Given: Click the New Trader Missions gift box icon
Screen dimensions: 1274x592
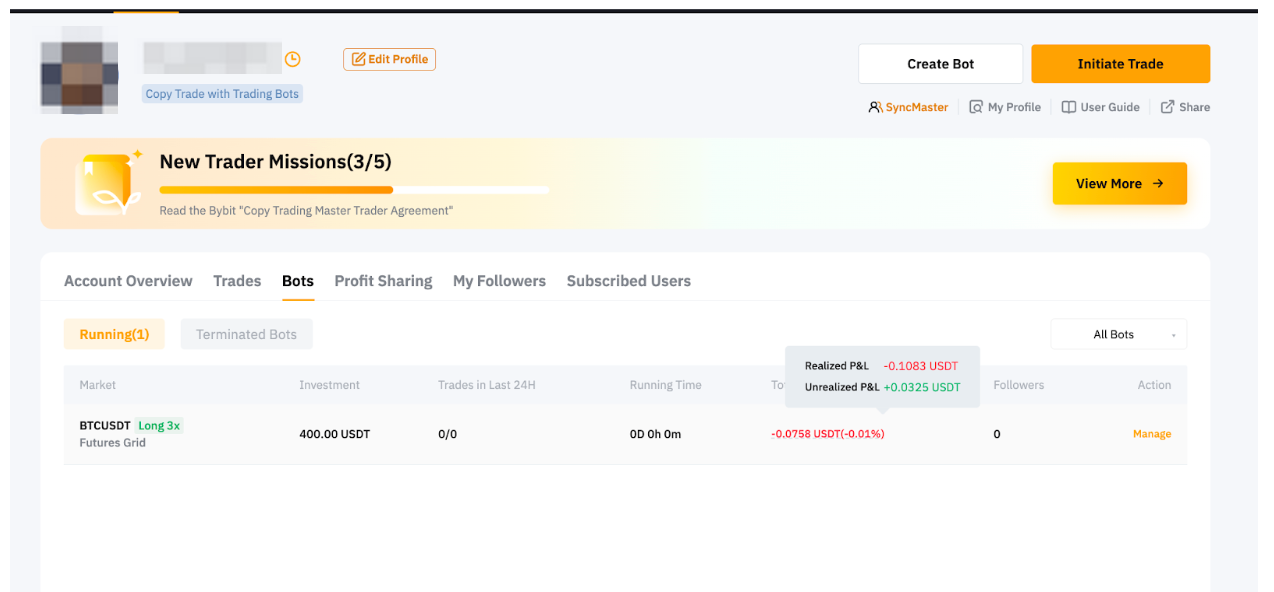Looking at the screenshot, I should click(105, 184).
